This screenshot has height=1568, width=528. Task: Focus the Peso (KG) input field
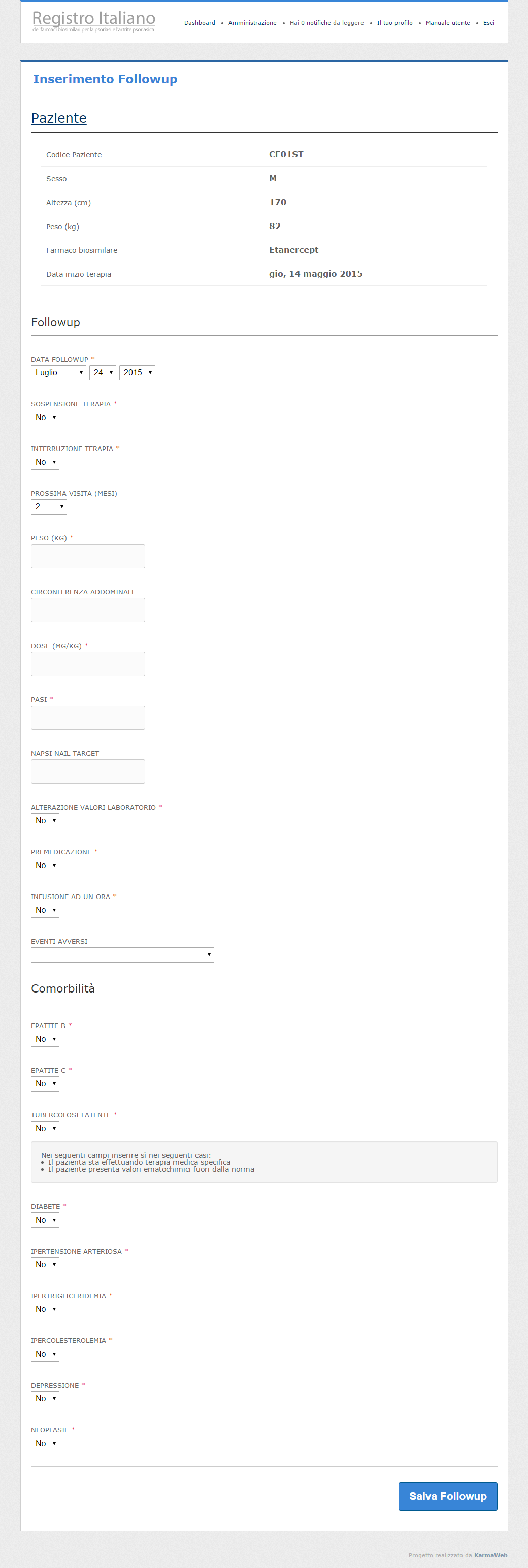coord(88,556)
